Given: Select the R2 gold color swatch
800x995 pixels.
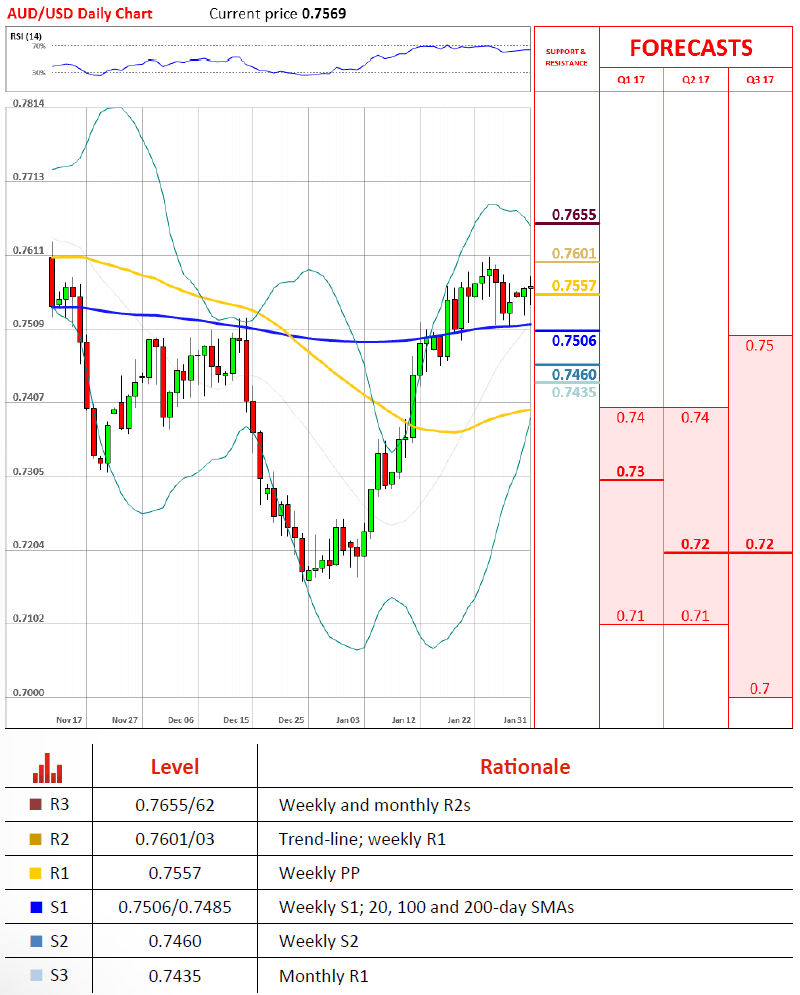Looking at the screenshot, I should (x=36, y=839).
